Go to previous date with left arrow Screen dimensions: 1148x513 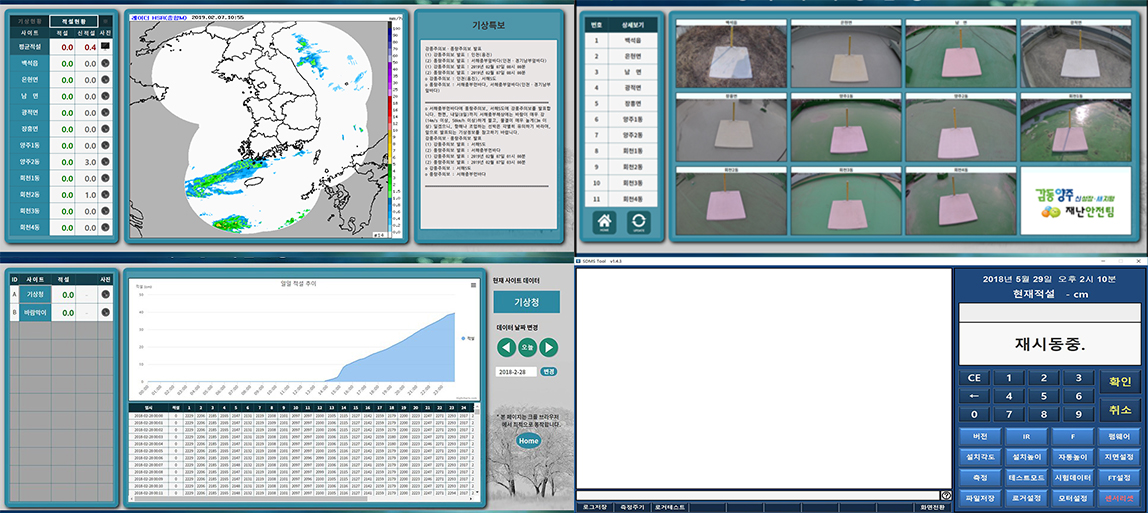507,347
